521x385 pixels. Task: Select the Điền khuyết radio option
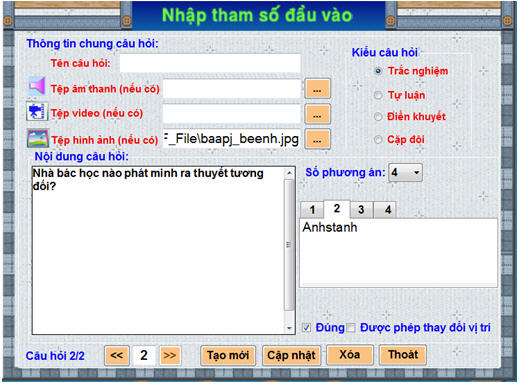pos(378,117)
